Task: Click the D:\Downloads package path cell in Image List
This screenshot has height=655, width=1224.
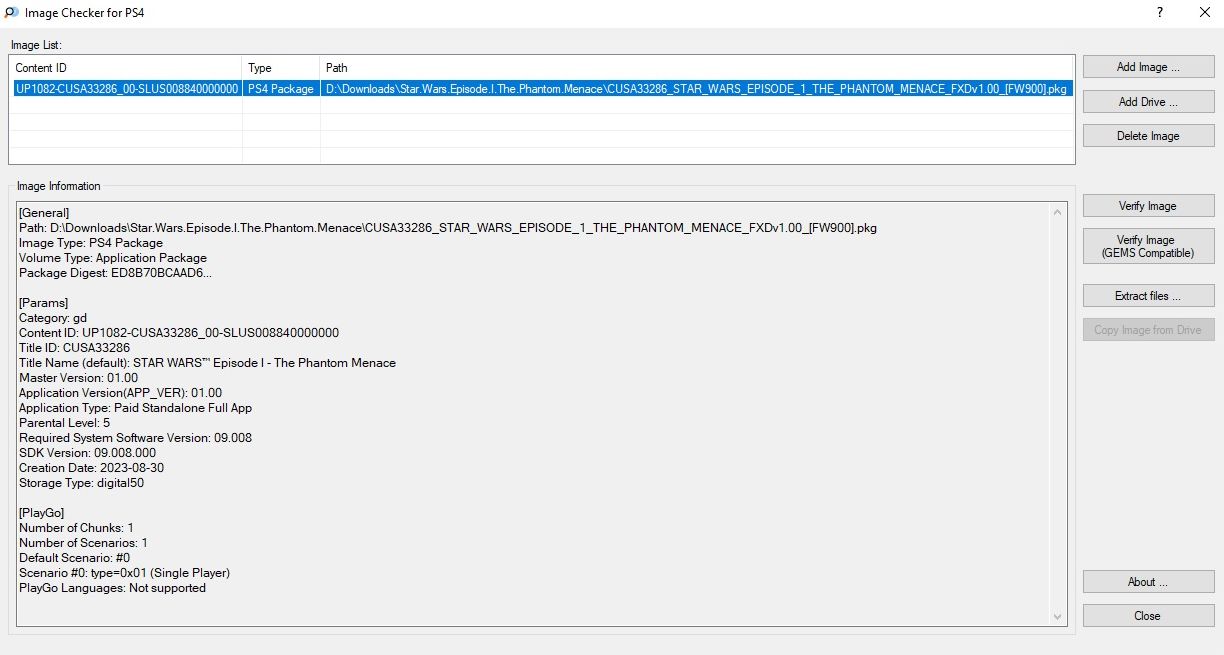Action: point(697,88)
